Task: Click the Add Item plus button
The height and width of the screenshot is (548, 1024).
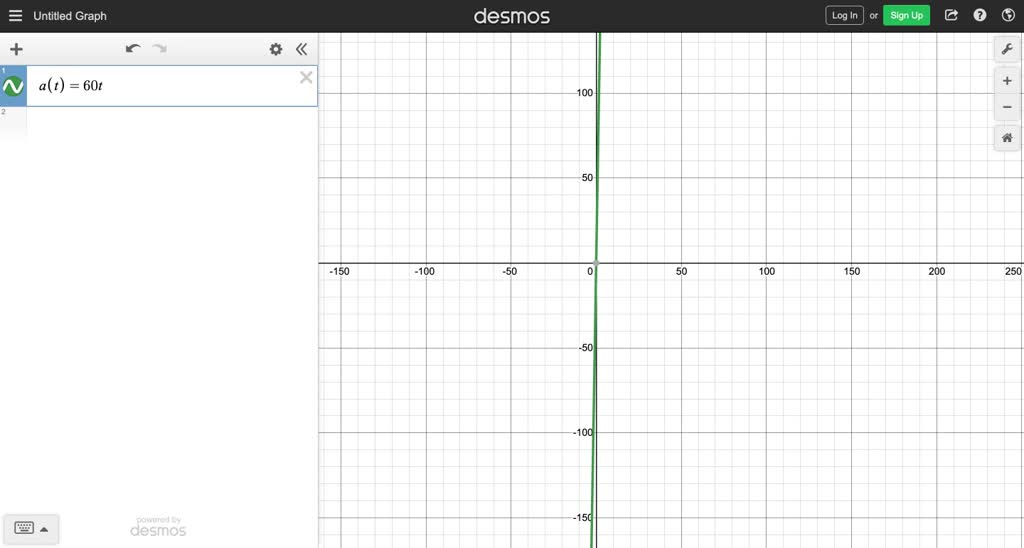Action: coord(16,49)
